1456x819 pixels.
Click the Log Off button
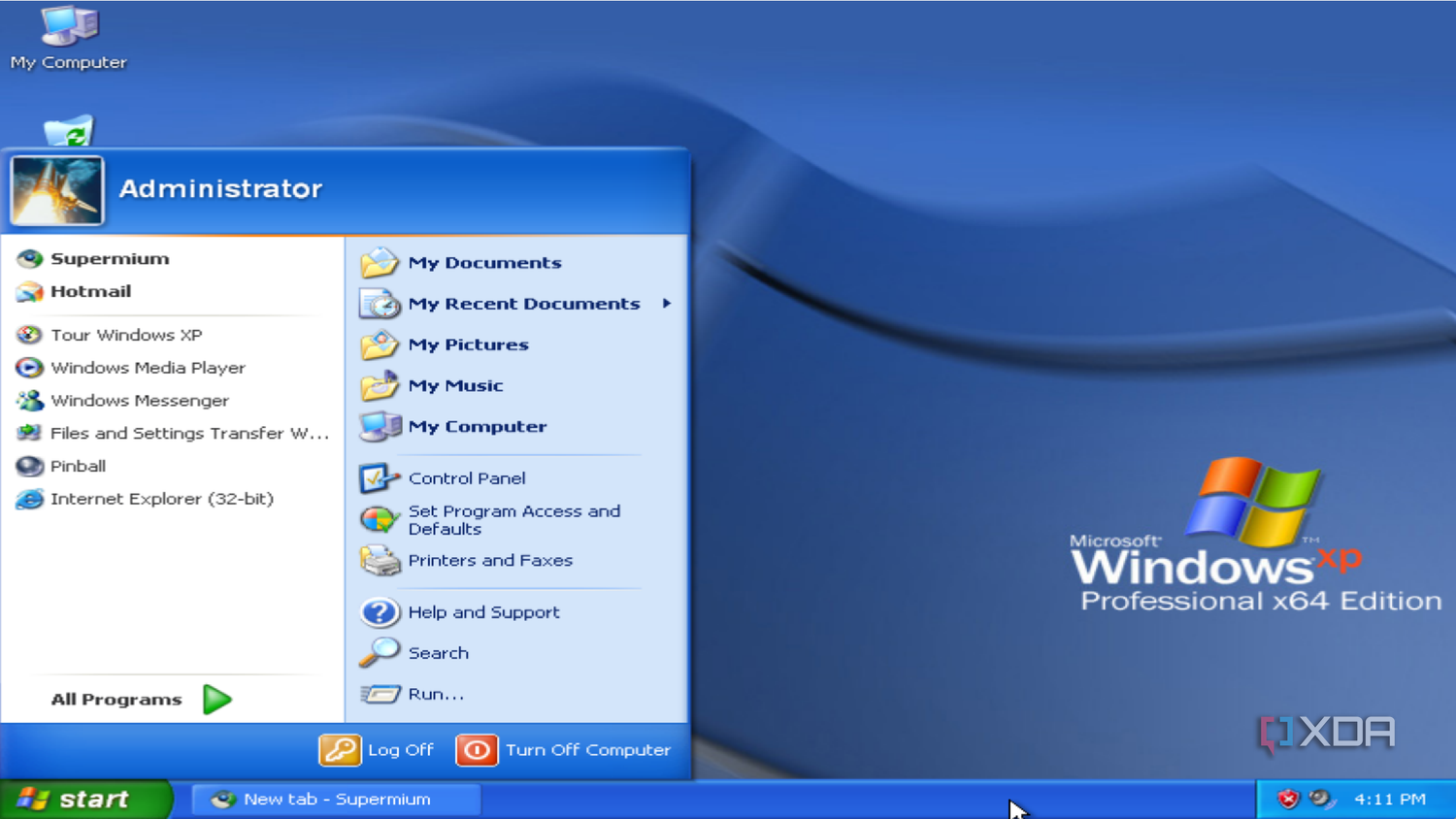pos(377,750)
